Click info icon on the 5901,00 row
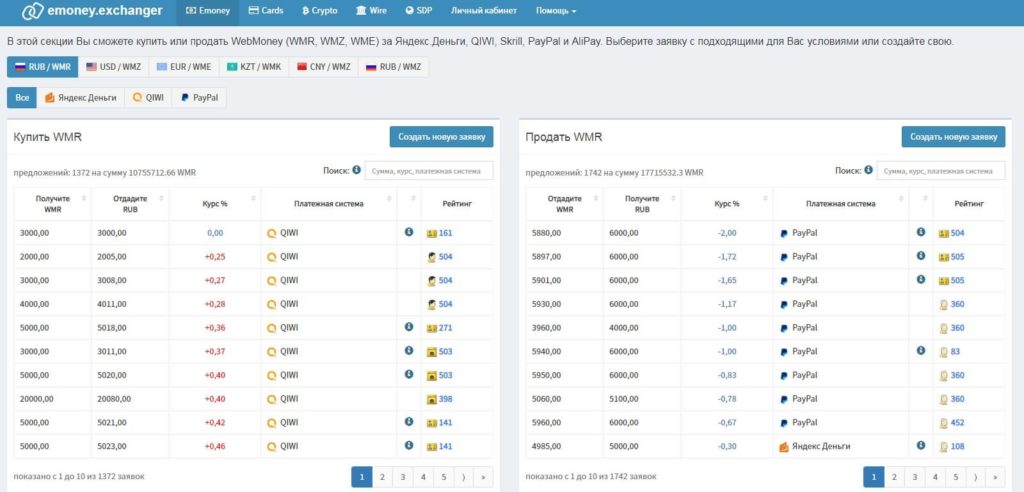This screenshot has height=492, width=1024. coord(921,280)
